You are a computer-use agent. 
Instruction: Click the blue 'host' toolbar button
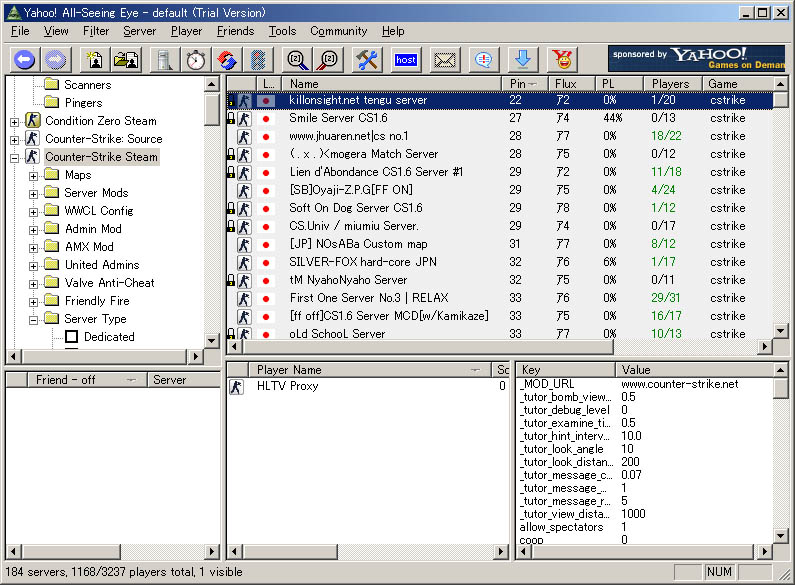406,60
